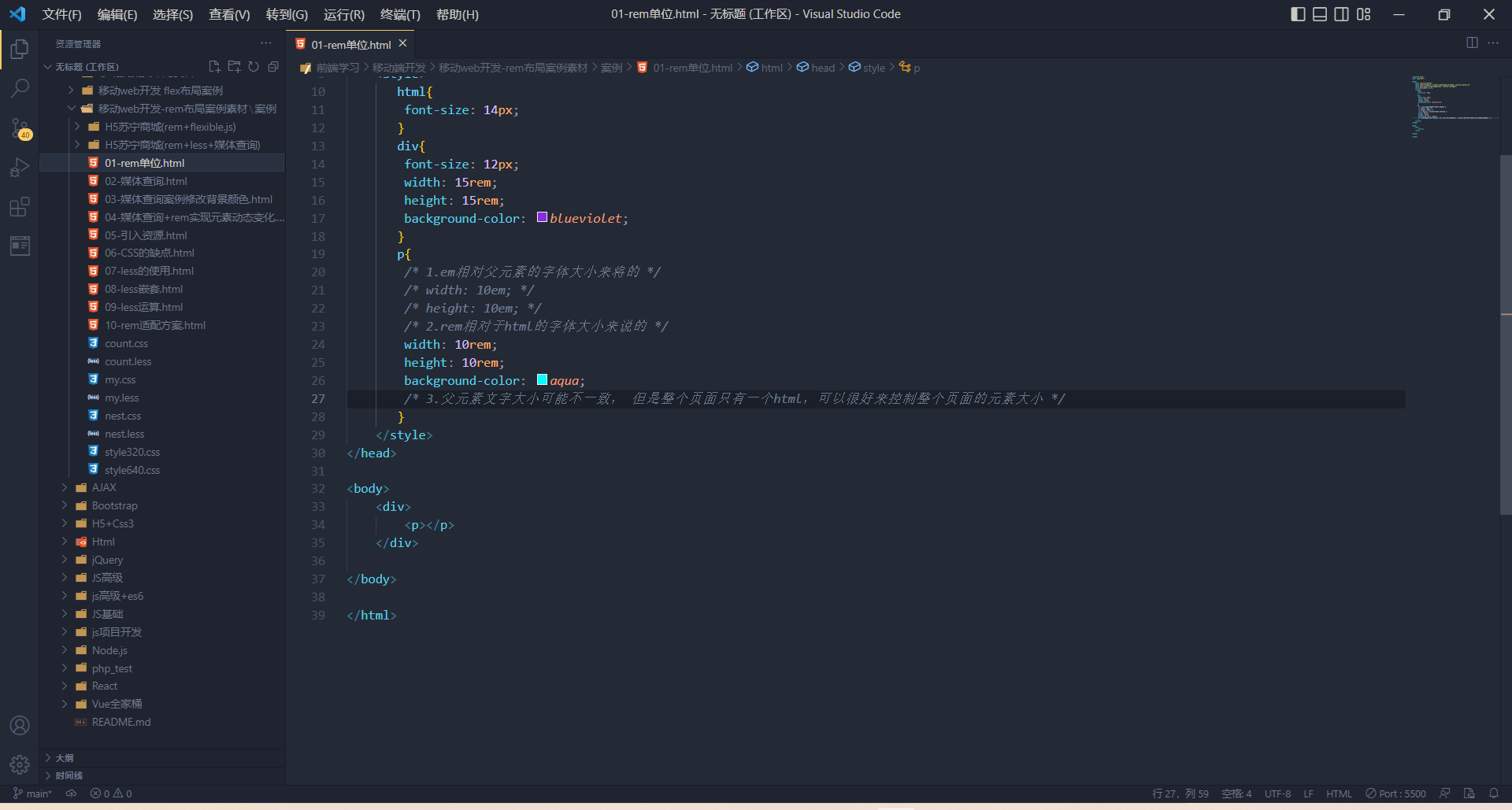The image size is (1512, 810).
Task: Open the Run and Debug icon
Action: (20, 168)
